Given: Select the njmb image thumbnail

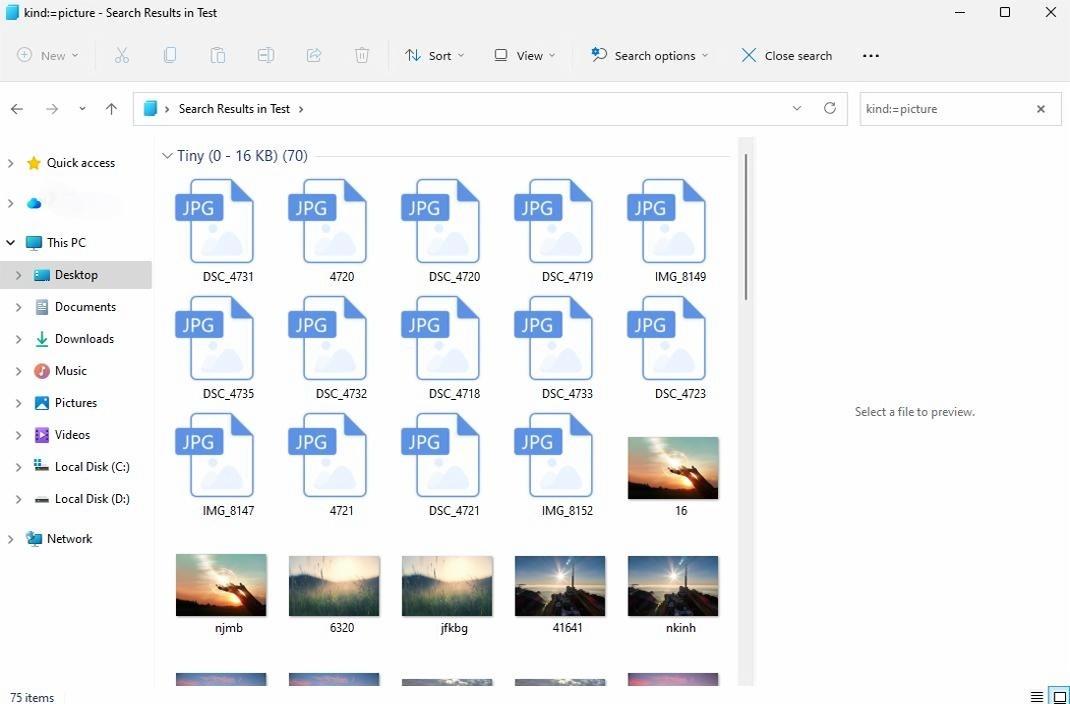Looking at the screenshot, I should click(x=220, y=585).
